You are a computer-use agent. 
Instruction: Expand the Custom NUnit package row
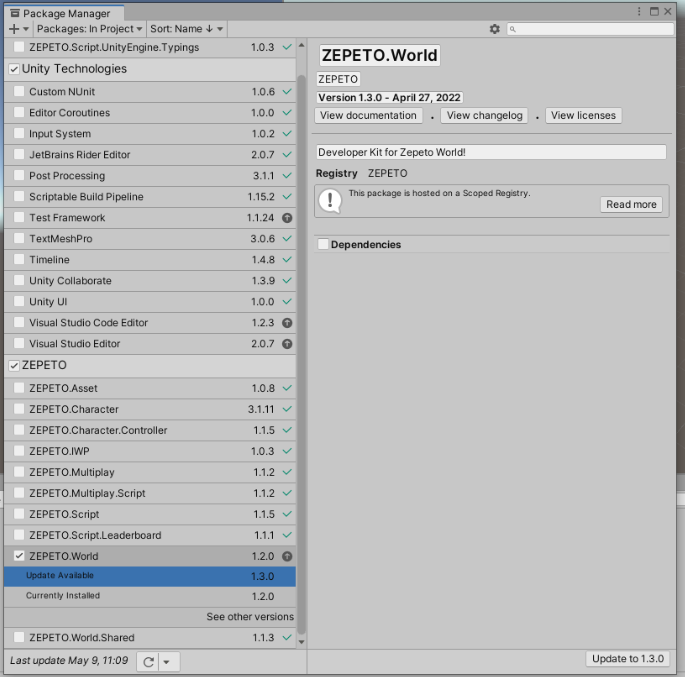[x=19, y=92]
